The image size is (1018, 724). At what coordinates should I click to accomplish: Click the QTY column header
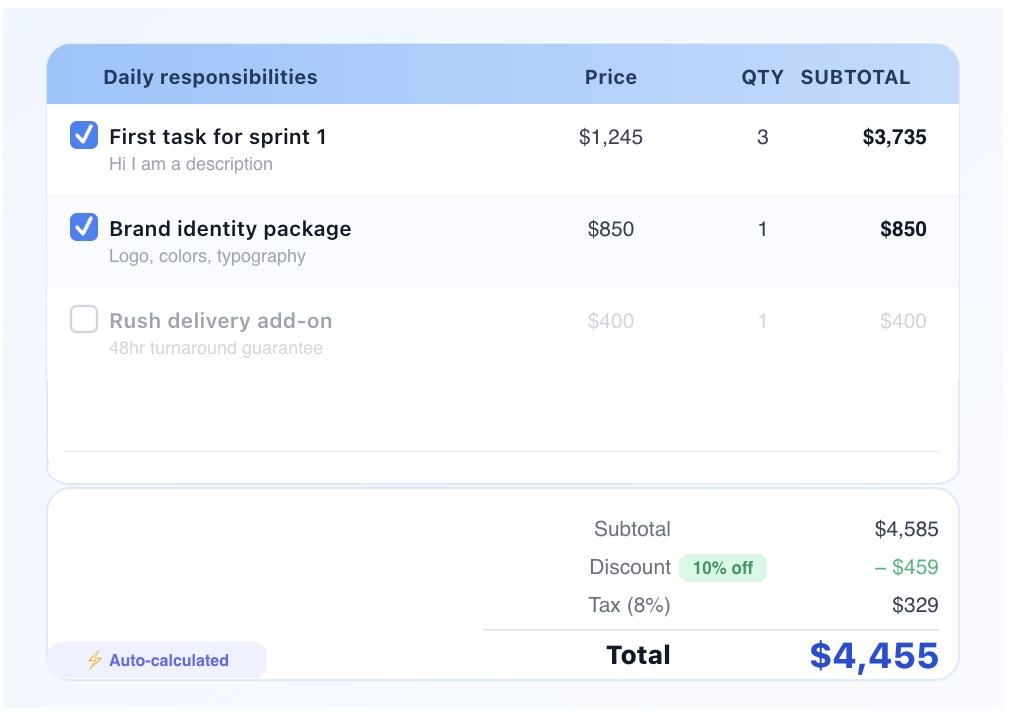[x=762, y=77]
